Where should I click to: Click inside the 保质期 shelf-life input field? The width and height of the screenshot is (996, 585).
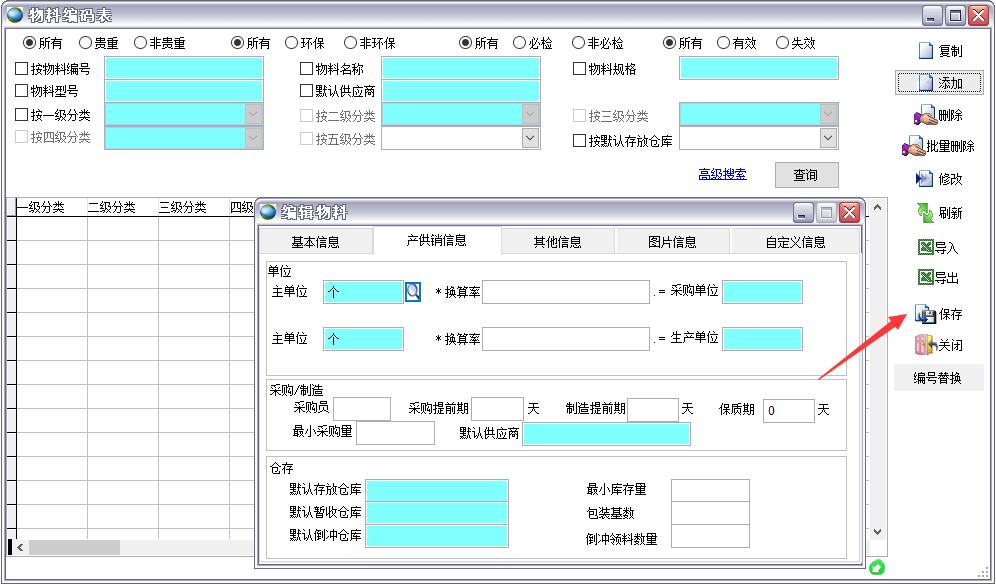pos(787,408)
